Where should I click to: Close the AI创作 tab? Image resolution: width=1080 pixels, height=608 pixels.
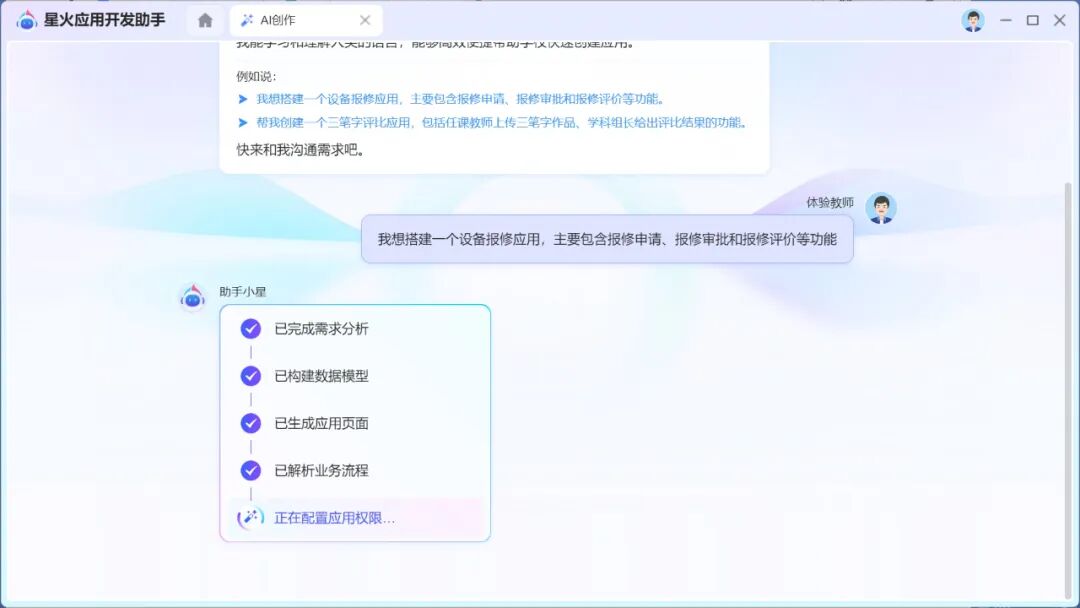coord(365,19)
